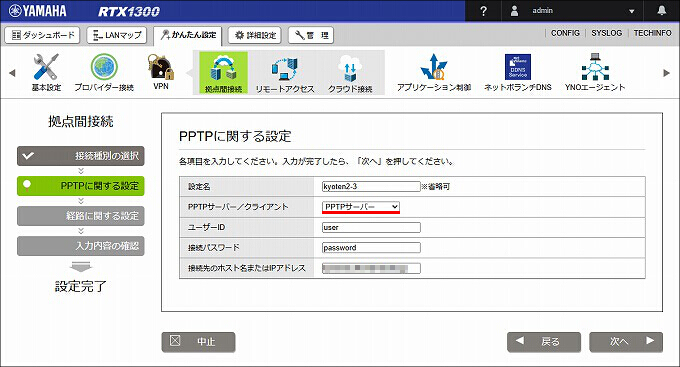Click the RTX1300 model name
Image resolution: width=680 pixels, height=367 pixels.
tap(129, 11)
